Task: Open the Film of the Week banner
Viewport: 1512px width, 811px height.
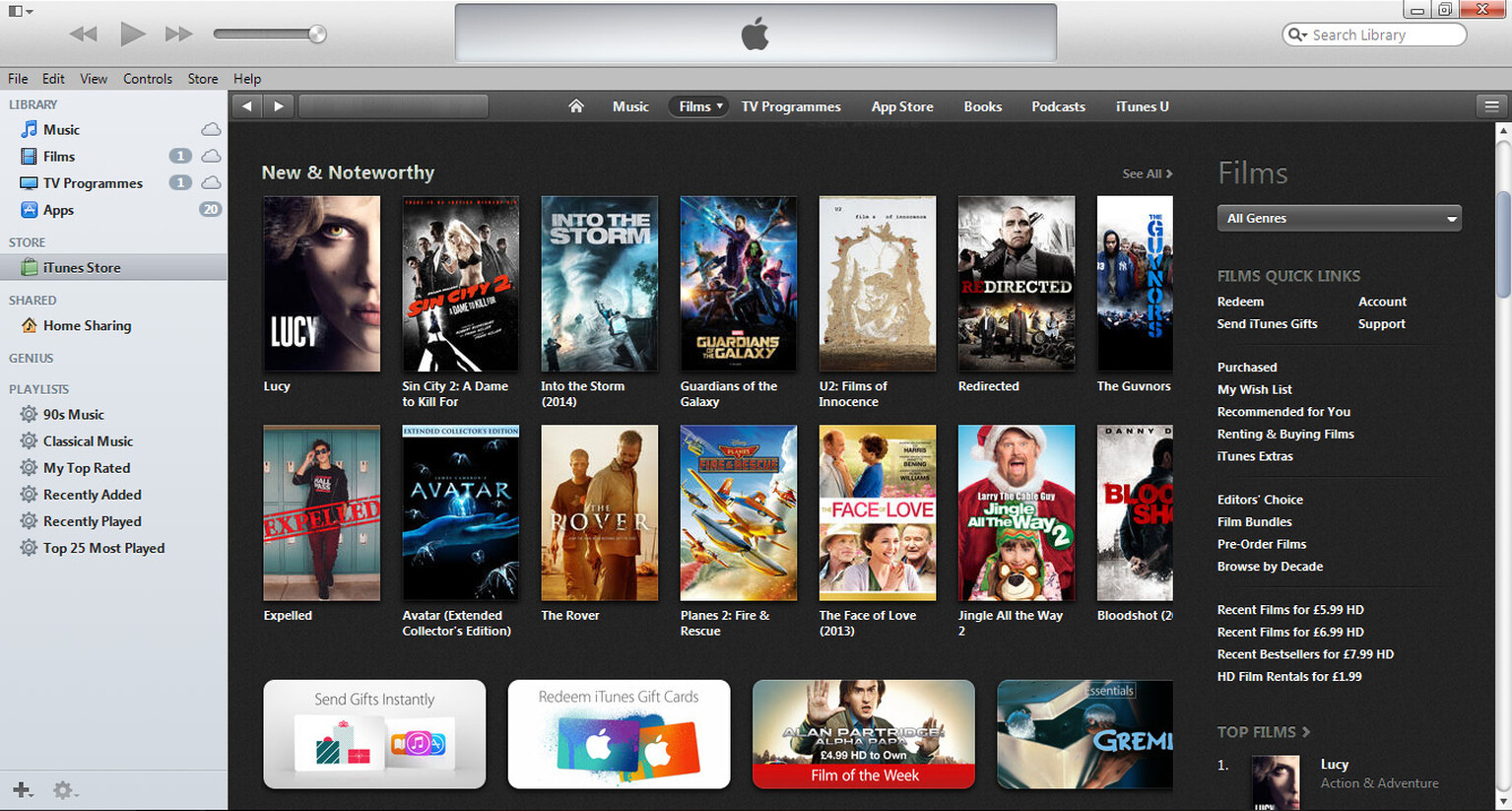Action: point(864,734)
